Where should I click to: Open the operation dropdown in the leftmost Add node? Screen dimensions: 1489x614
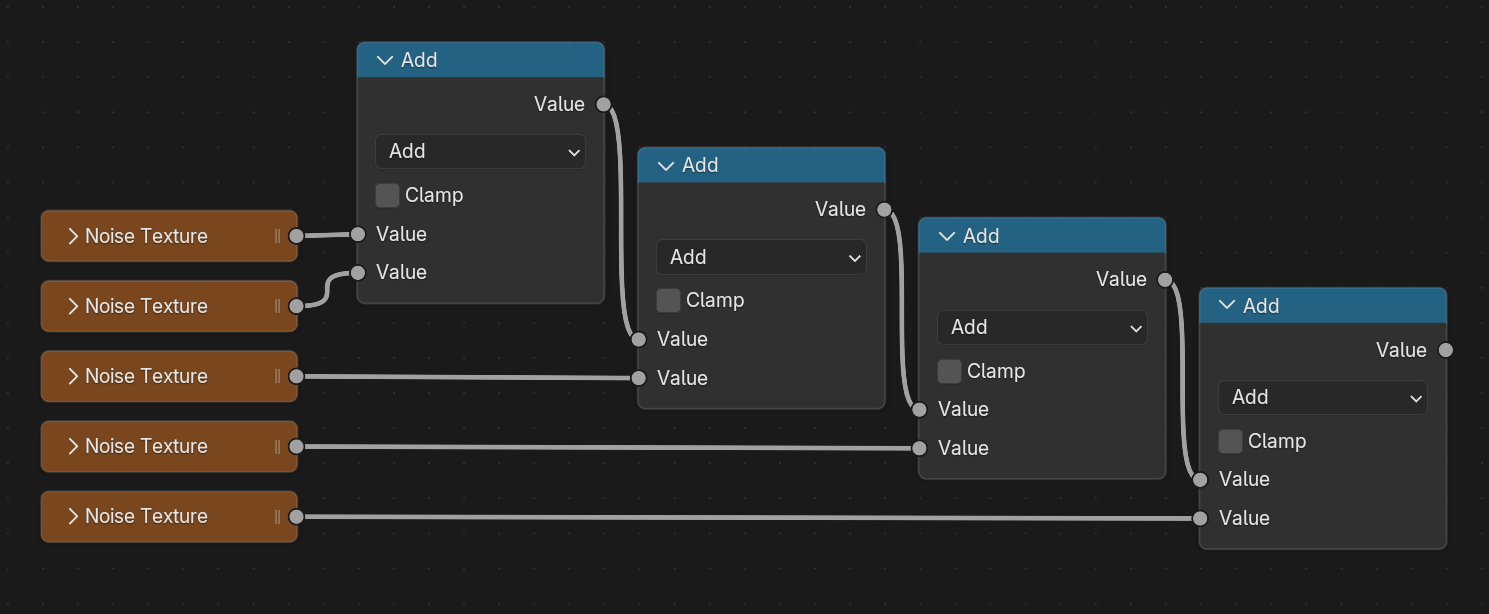click(480, 151)
